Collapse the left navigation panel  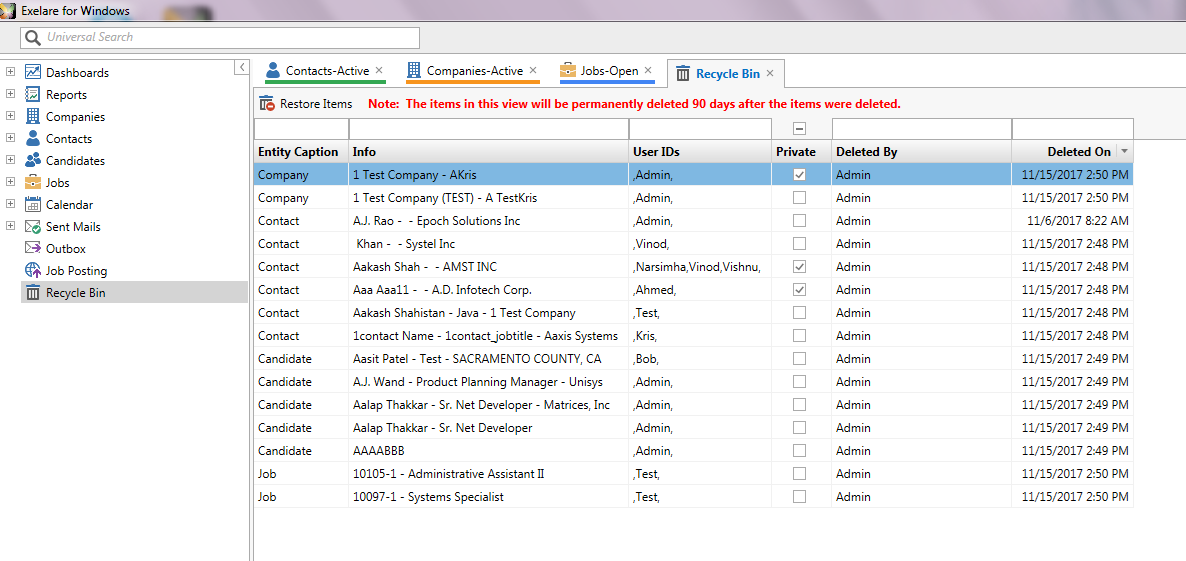241,67
